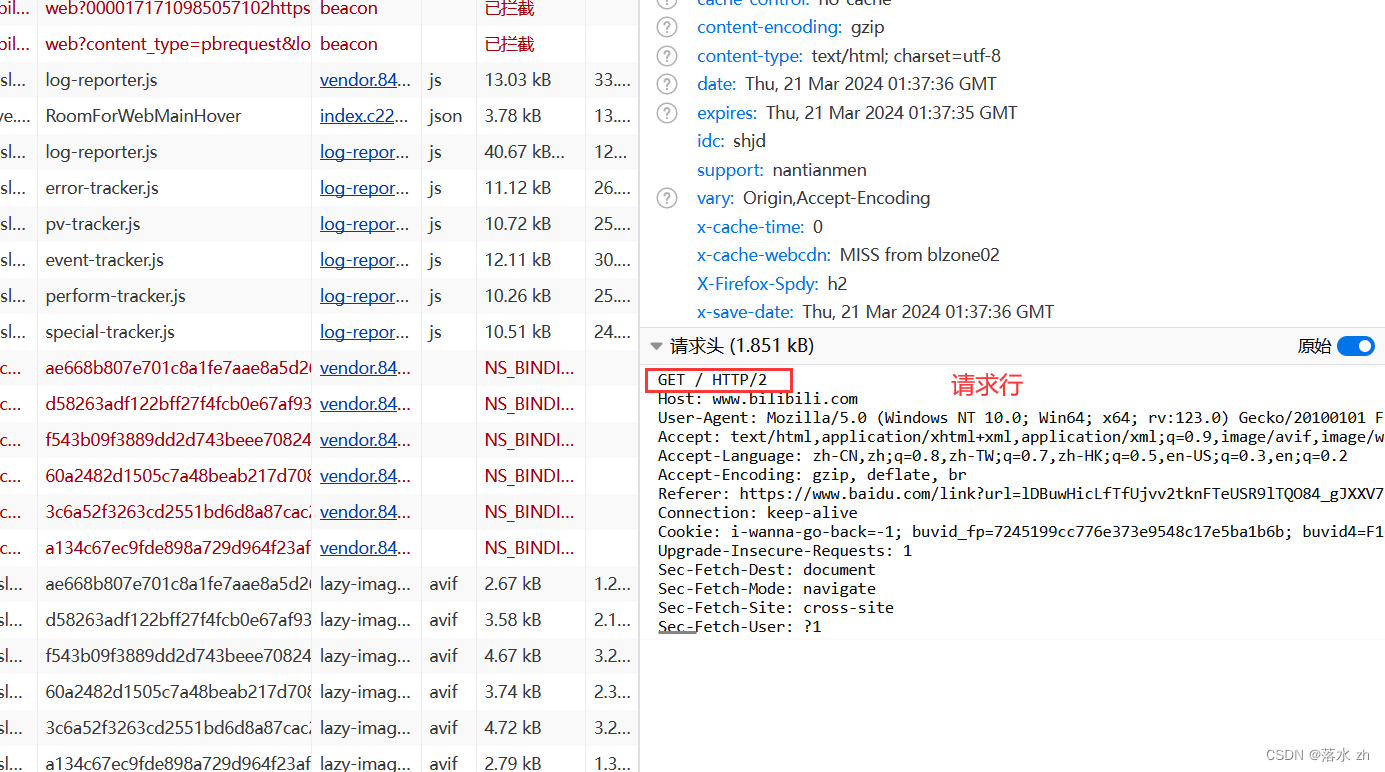1385x772 pixels.
Task: Open vendor.84 link in red f543b09f3889 row
Action: point(365,440)
